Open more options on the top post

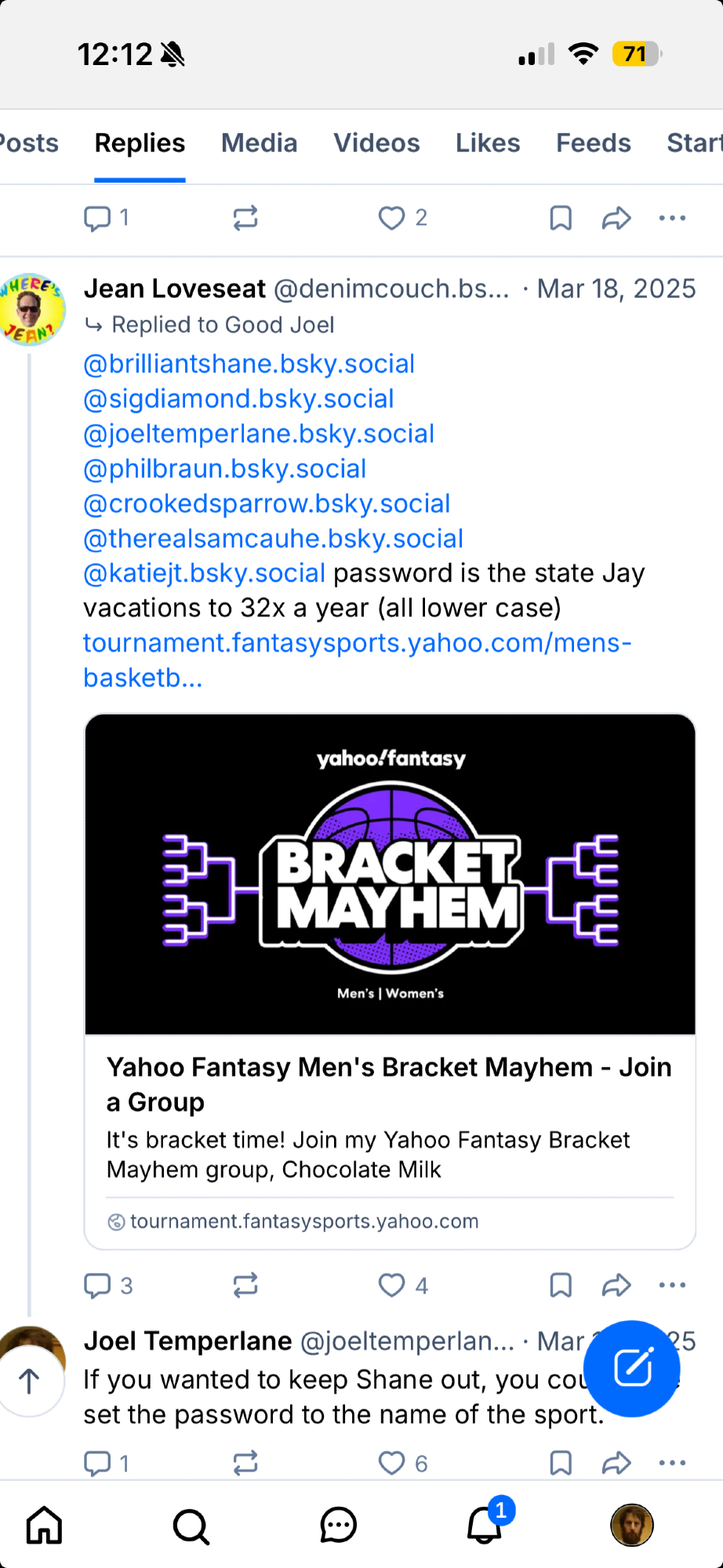click(672, 218)
